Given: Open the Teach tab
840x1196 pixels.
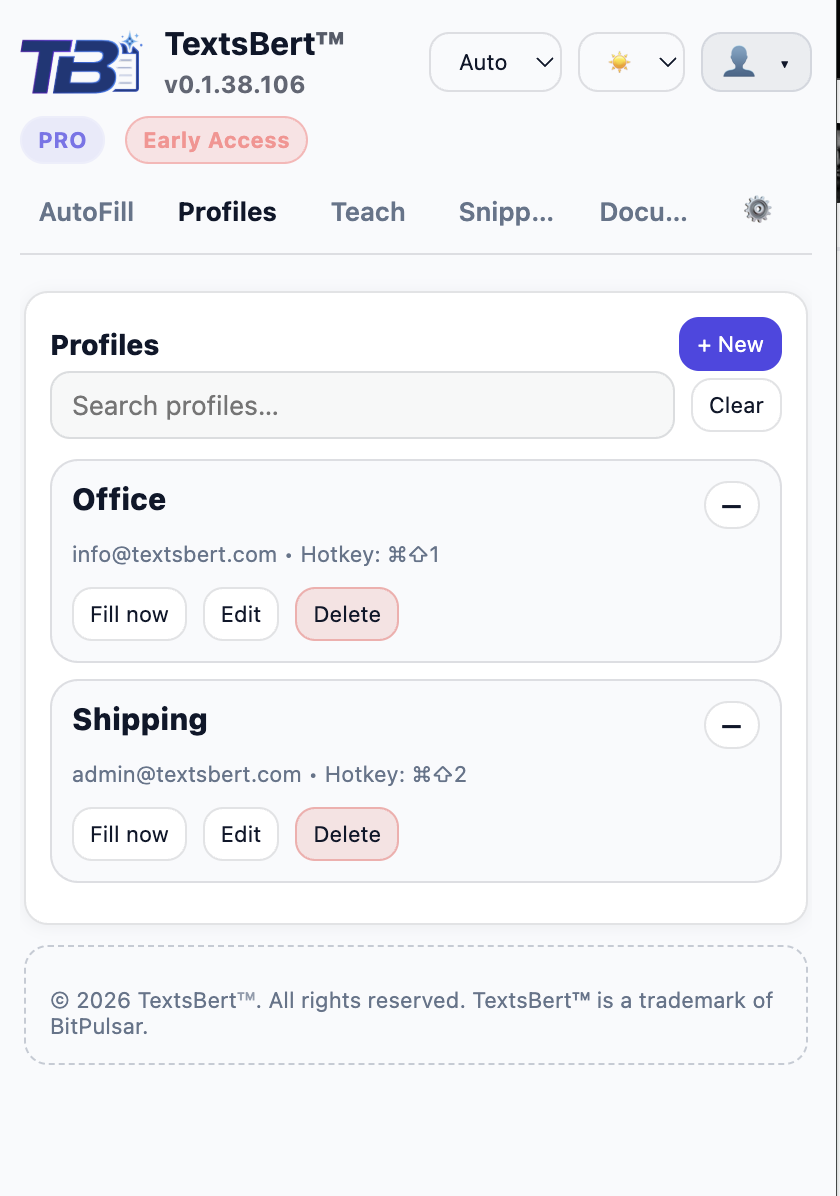Looking at the screenshot, I should tap(367, 212).
